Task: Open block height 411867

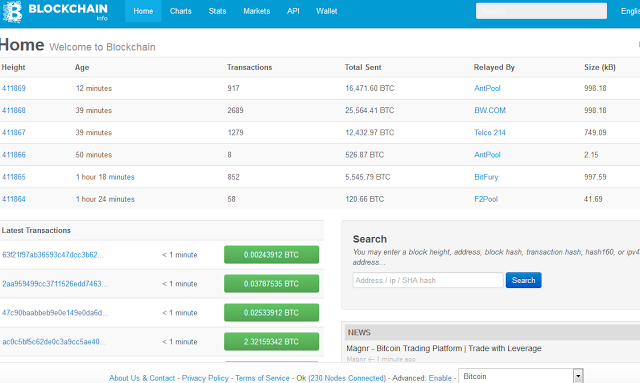Action: click(x=13, y=132)
